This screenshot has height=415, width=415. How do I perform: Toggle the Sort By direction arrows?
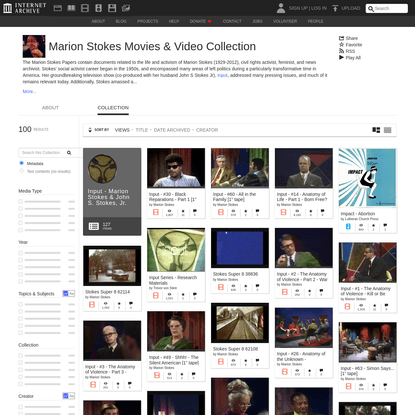(x=90, y=130)
